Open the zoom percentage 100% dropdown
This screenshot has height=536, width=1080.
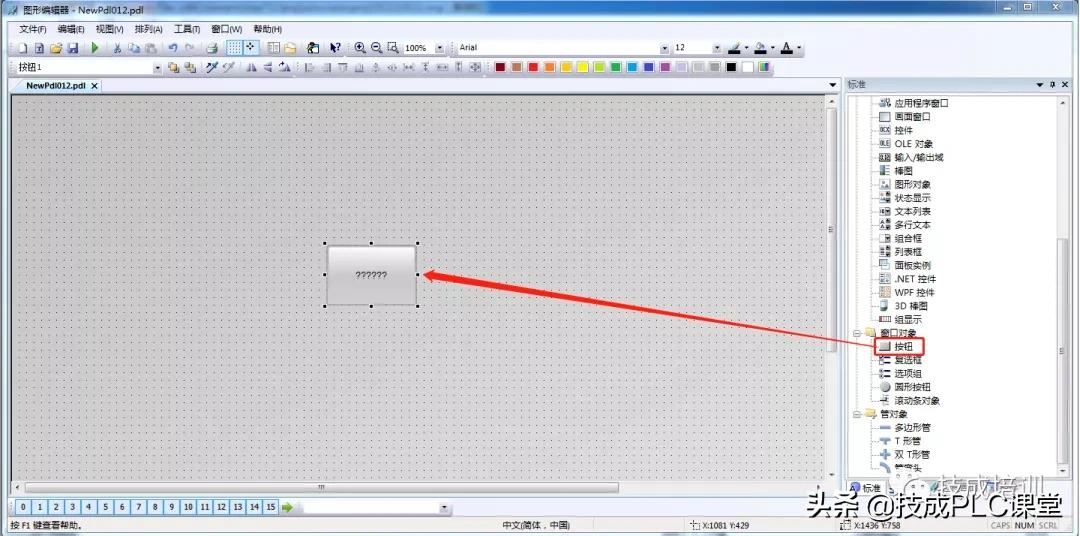coord(439,48)
